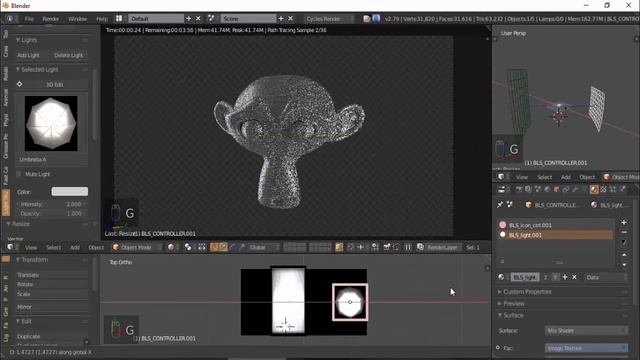
Task: Click the Mirror button
Action: [x=51, y=307]
